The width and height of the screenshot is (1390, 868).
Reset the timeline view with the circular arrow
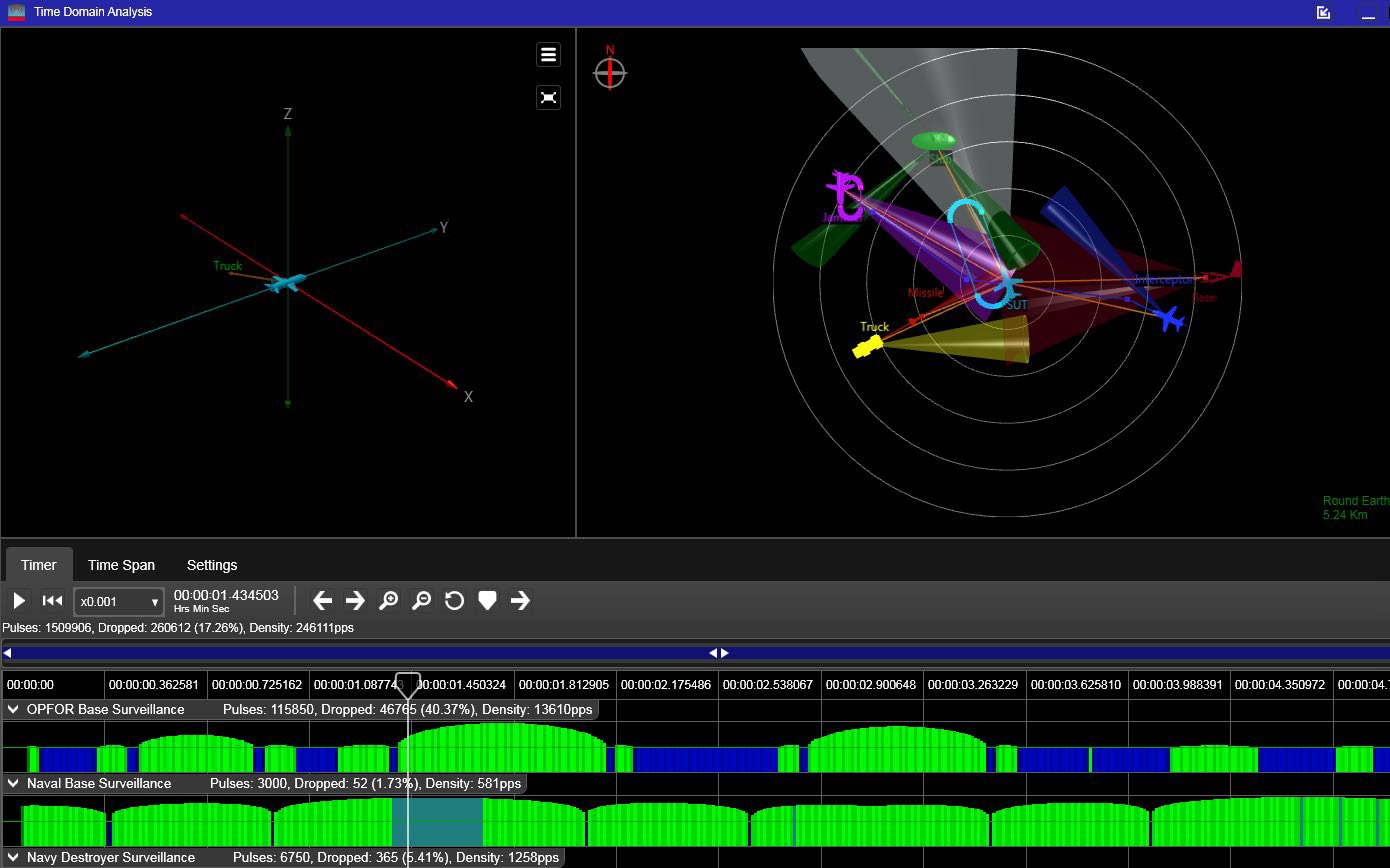(454, 601)
